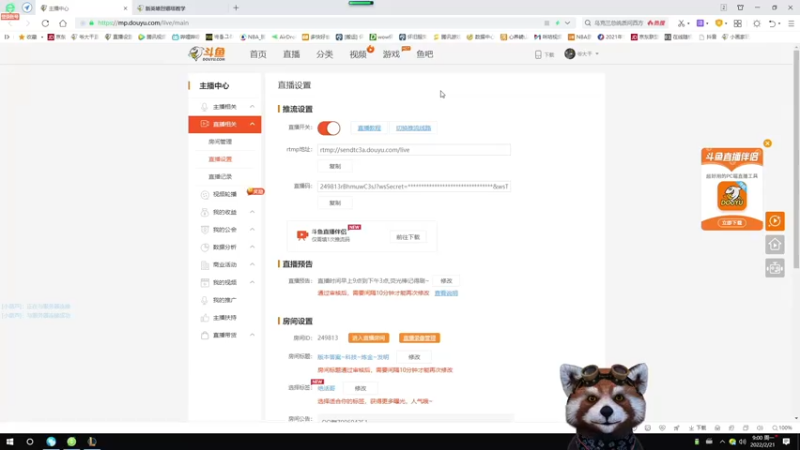Collapse the 主播相关 sidebar section

pos(252,107)
